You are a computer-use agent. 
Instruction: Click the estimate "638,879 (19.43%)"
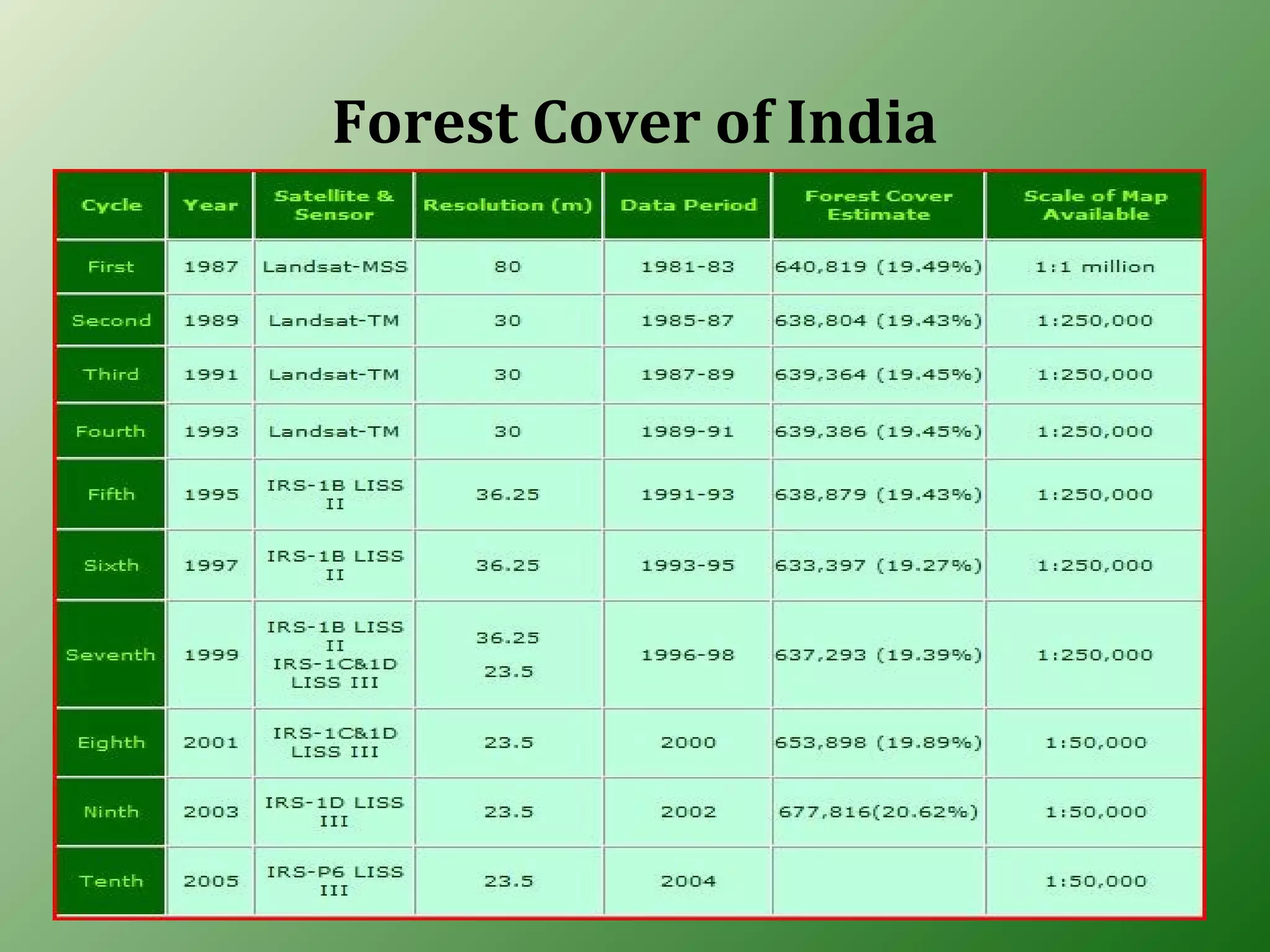pos(879,495)
